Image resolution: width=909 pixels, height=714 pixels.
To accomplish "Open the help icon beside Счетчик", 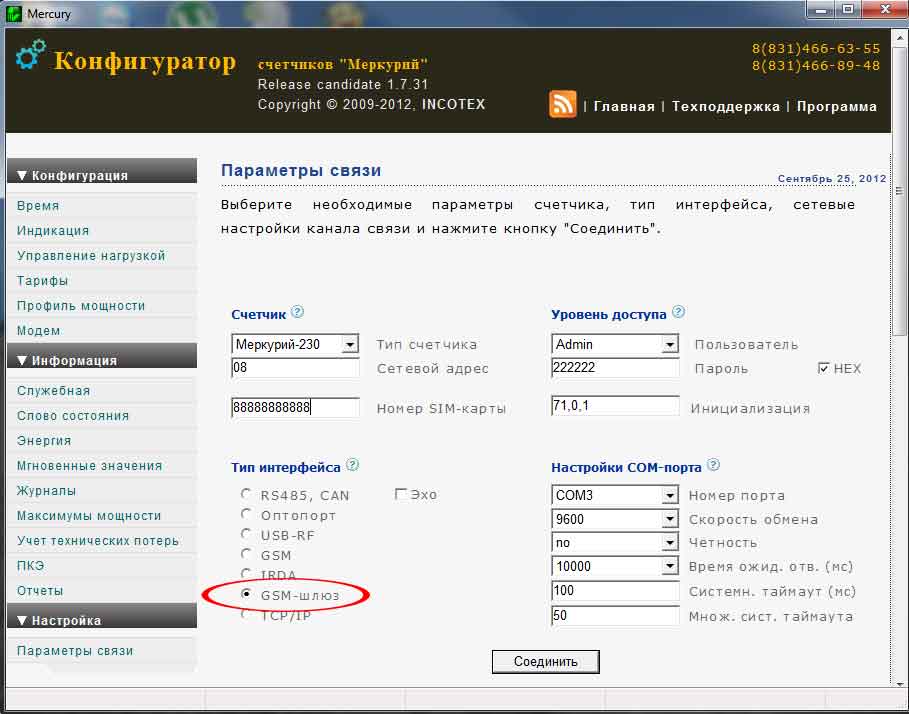I will [x=295, y=313].
